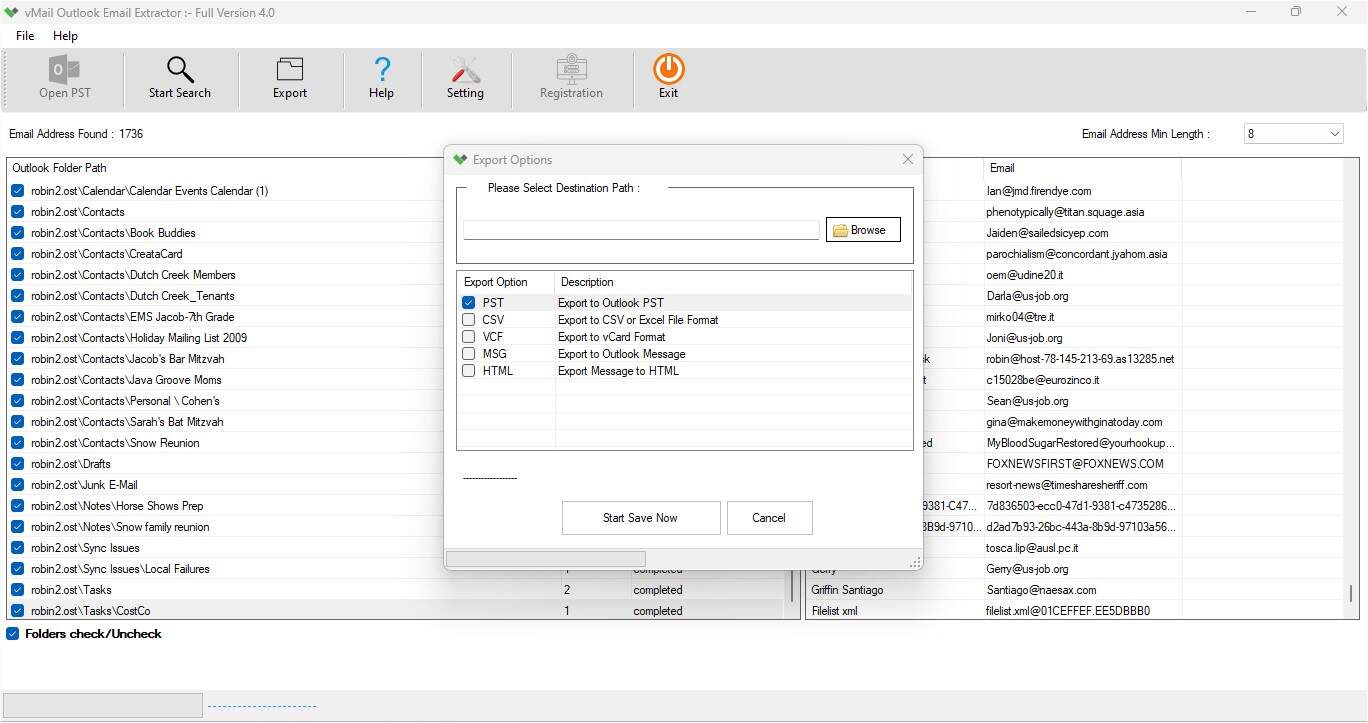Close the Export Options dialog
Image resolution: width=1368 pixels, height=723 pixels.
tap(908, 159)
